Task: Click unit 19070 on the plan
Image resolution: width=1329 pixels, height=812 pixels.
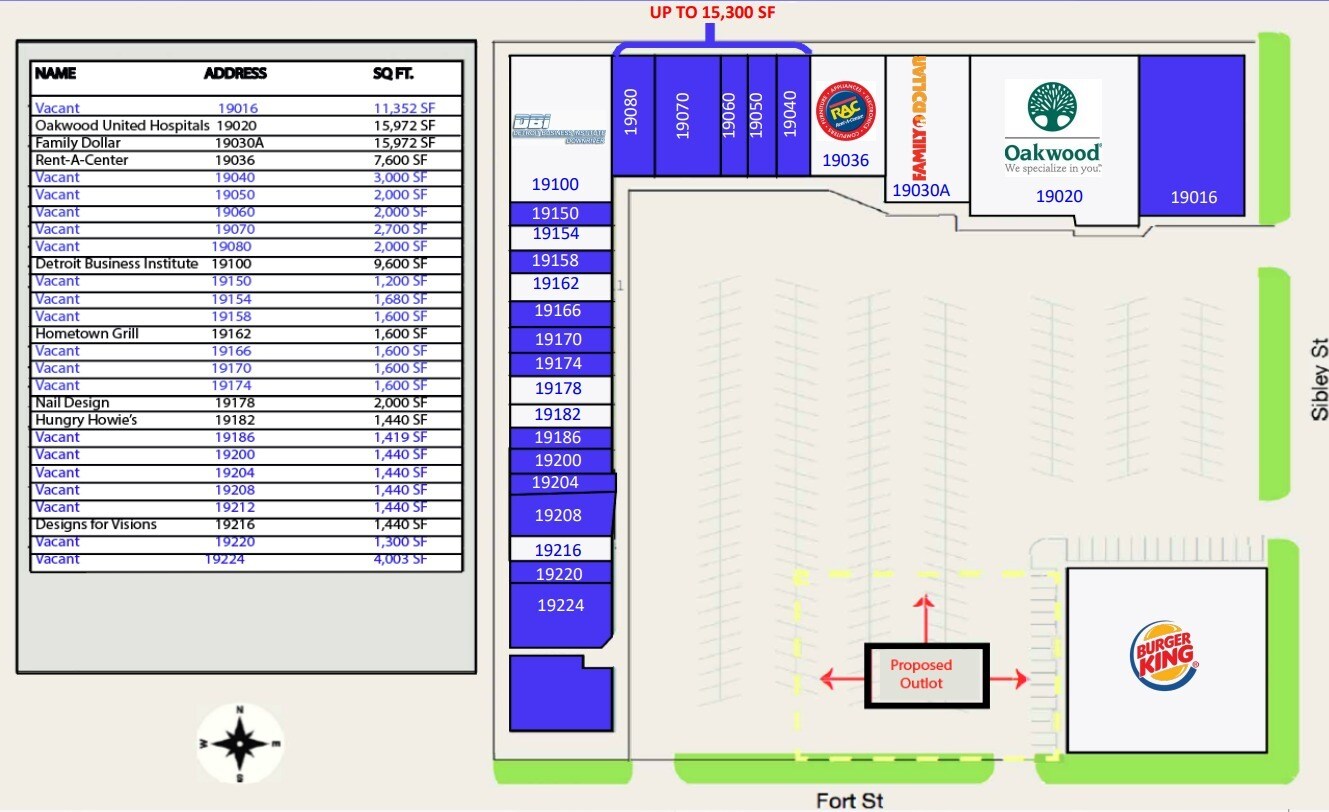Action: [x=688, y=116]
